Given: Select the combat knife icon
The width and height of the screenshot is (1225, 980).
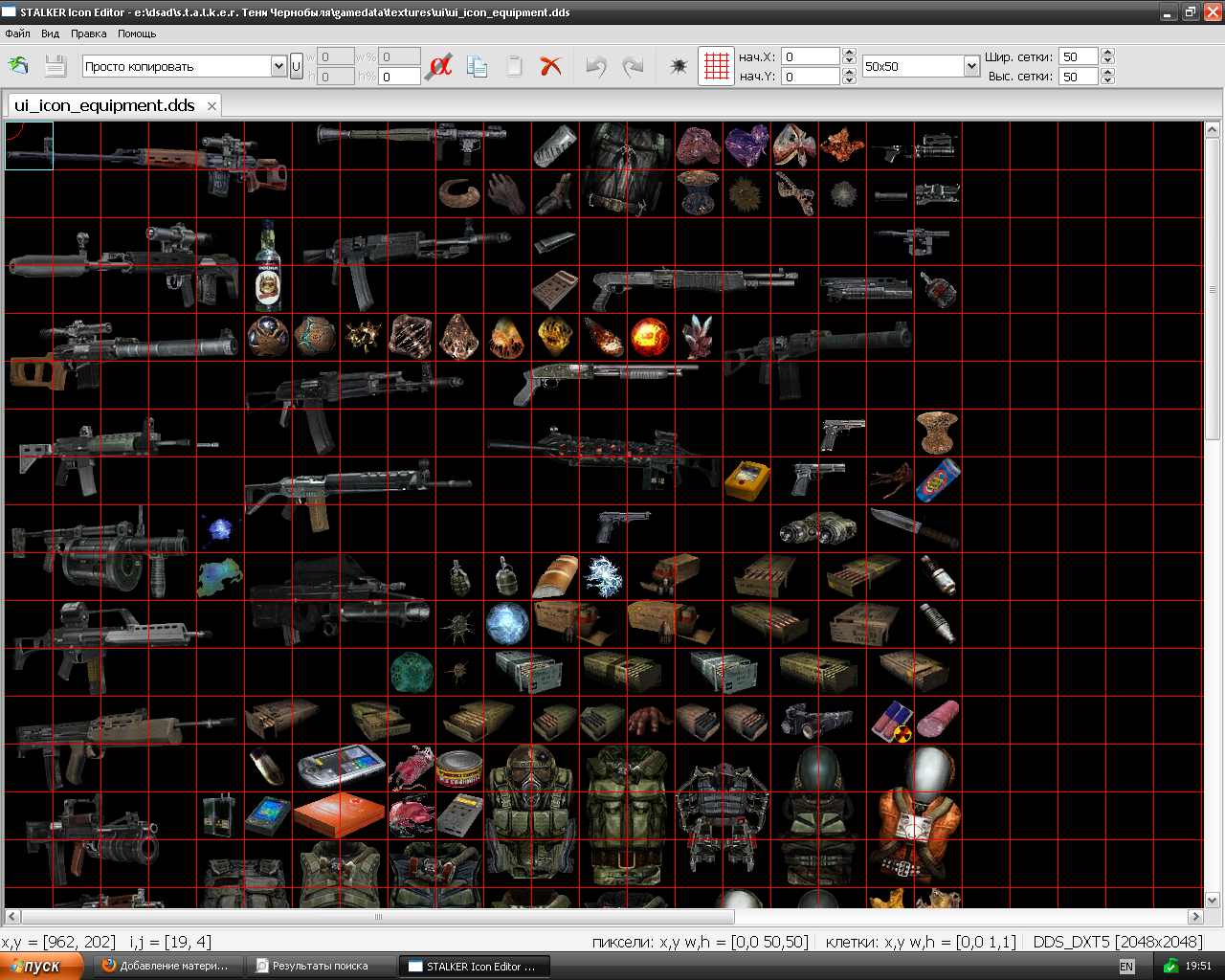Looking at the screenshot, I should click(x=914, y=527).
